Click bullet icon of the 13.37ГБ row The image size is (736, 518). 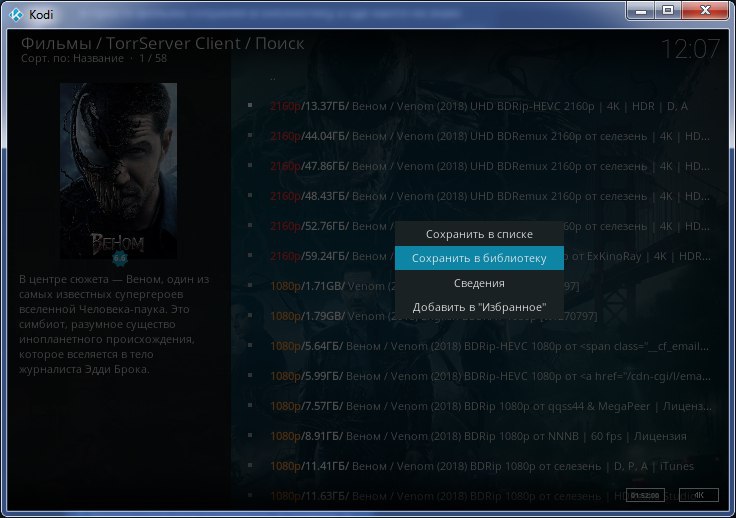[250, 106]
